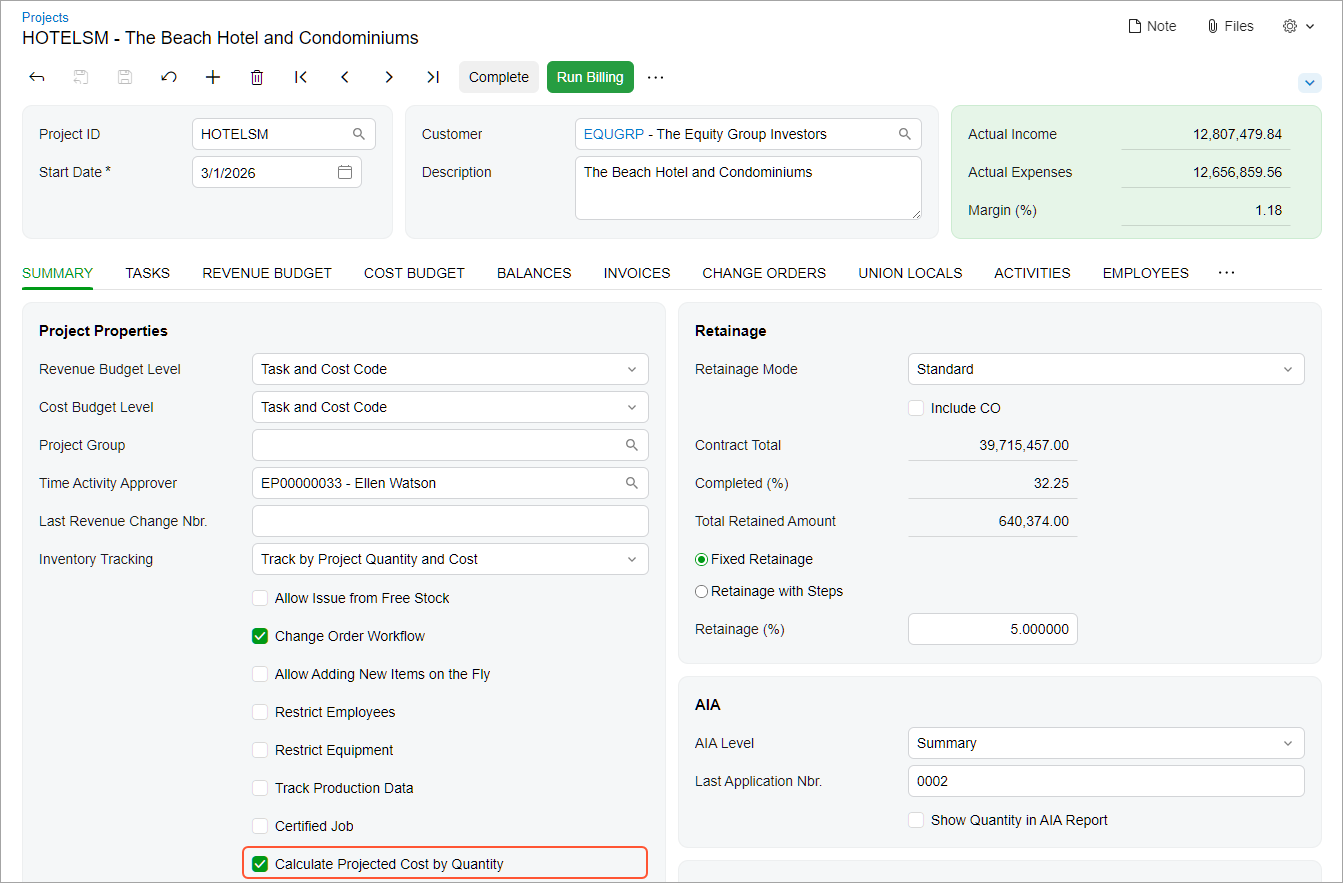Click the Complete button
1343x883 pixels.
(499, 77)
